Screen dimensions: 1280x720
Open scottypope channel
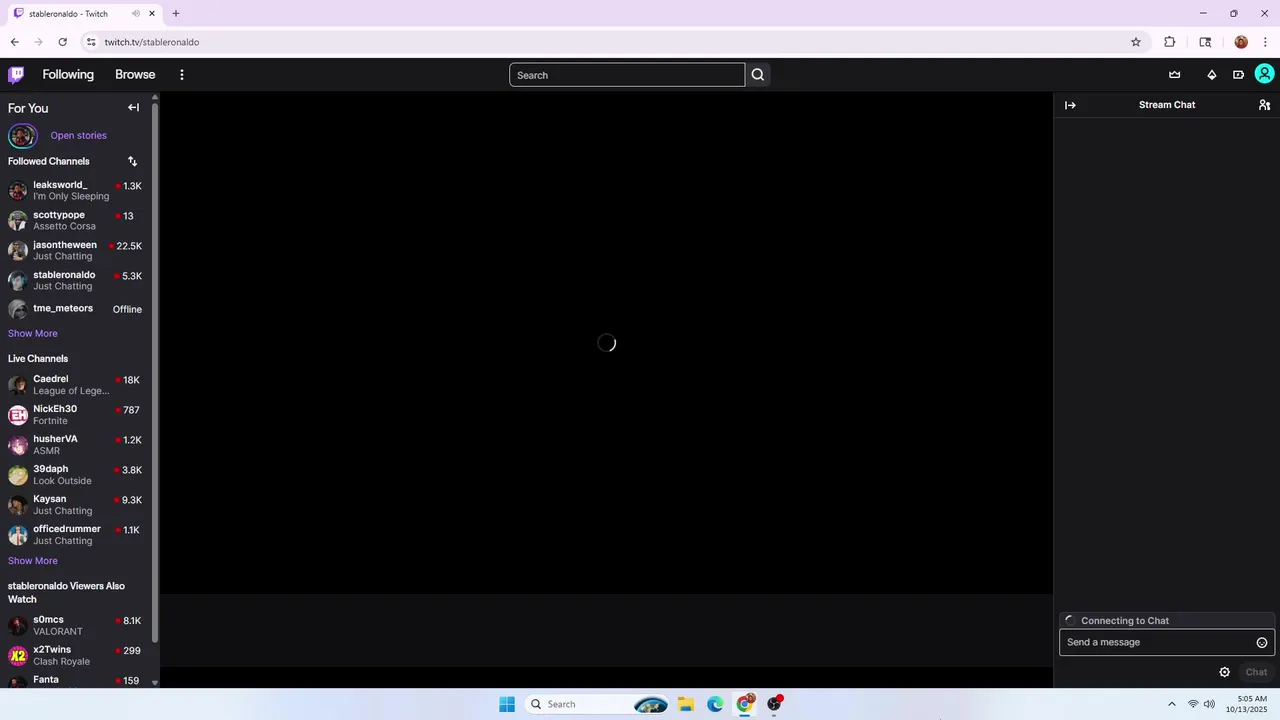pos(76,220)
